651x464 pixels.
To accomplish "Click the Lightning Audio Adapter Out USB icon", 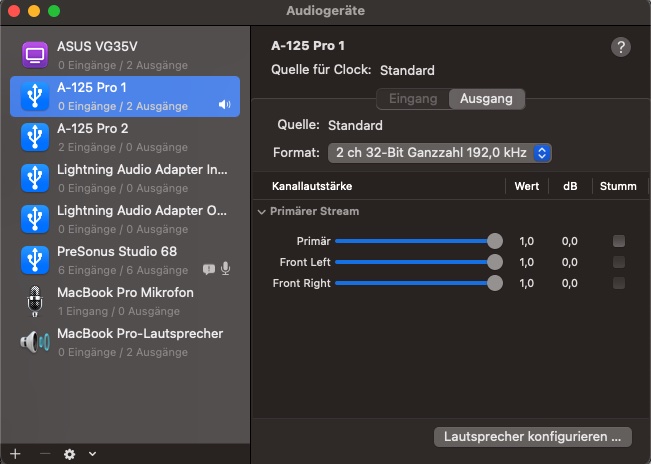I will (x=35, y=219).
